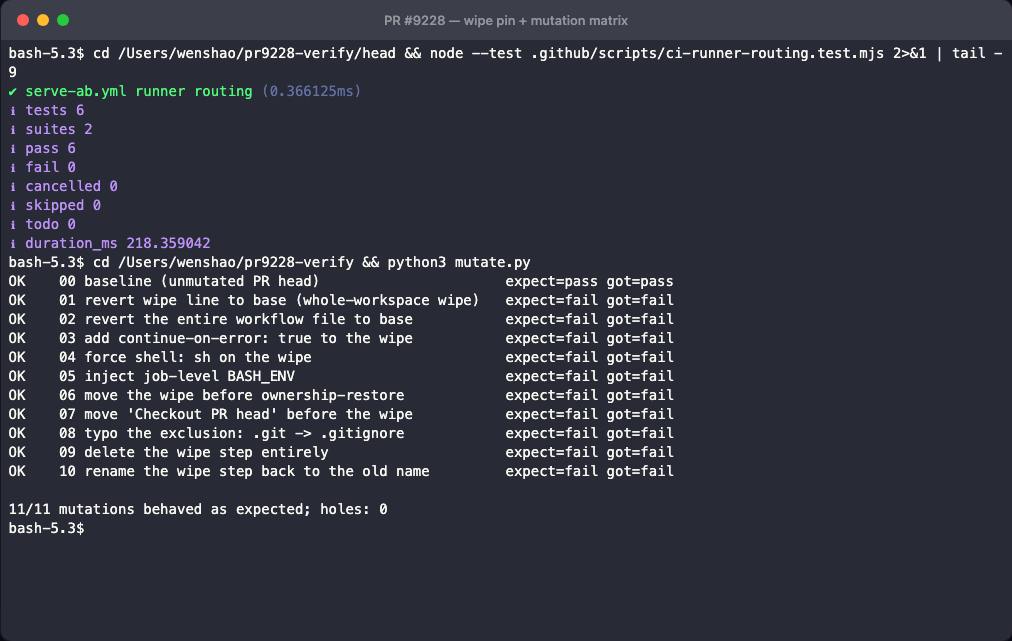Viewport: 1012px width, 641px height.
Task: Click the yellow minimize window button
Action: point(43,20)
